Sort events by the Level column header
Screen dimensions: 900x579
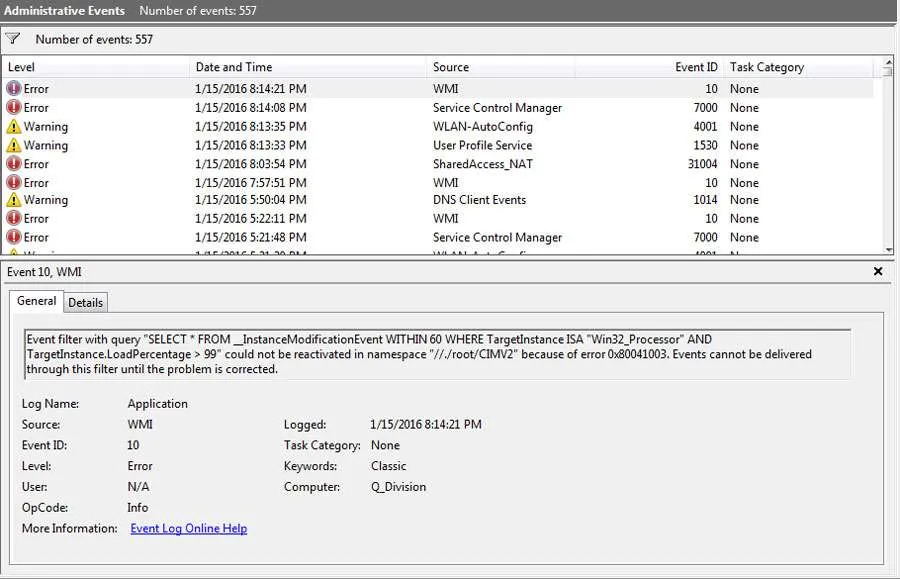tap(96, 67)
